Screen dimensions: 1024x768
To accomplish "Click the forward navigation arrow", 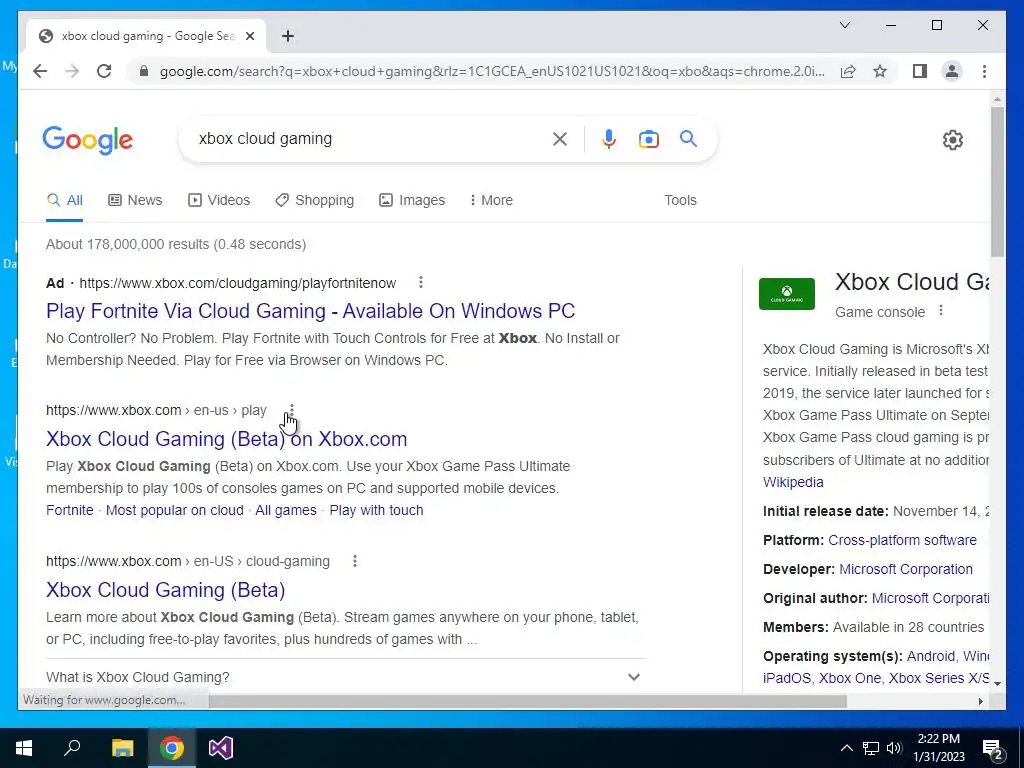I will (72, 71).
